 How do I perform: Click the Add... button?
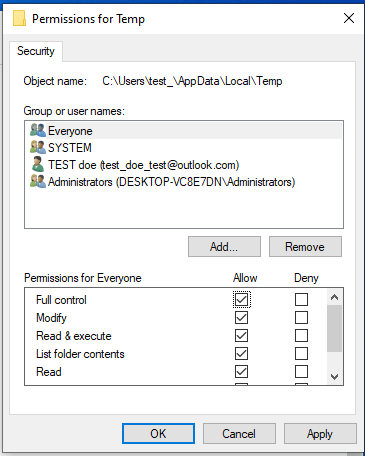(224, 247)
